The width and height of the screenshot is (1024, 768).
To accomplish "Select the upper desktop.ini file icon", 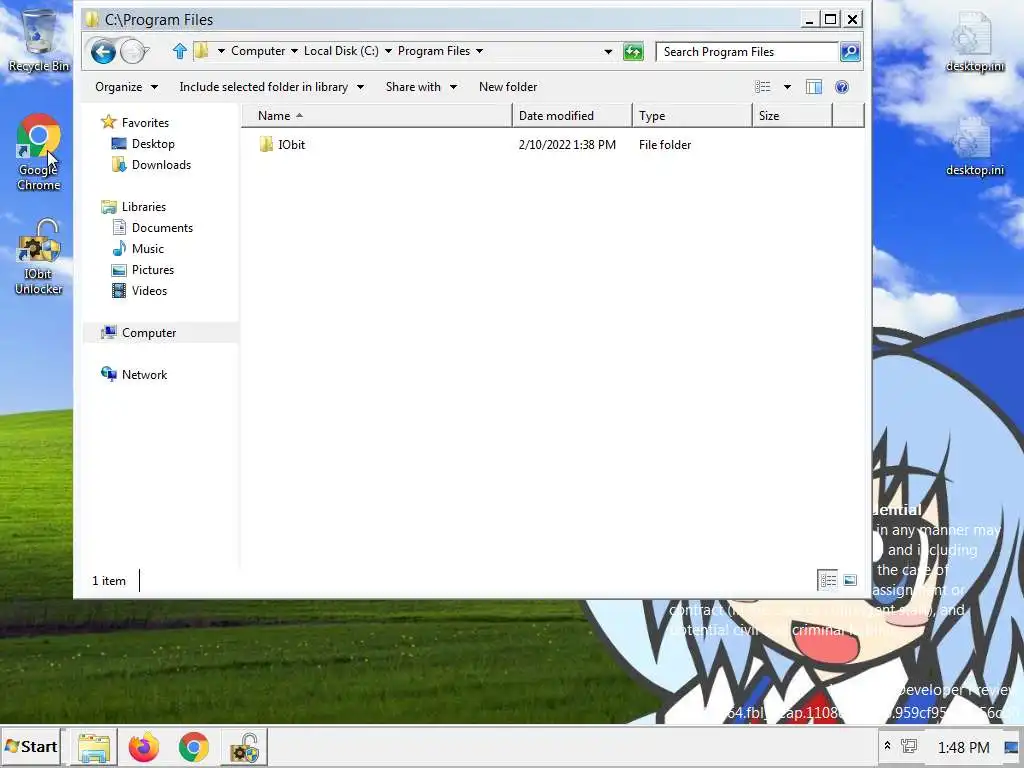I will coord(974,40).
